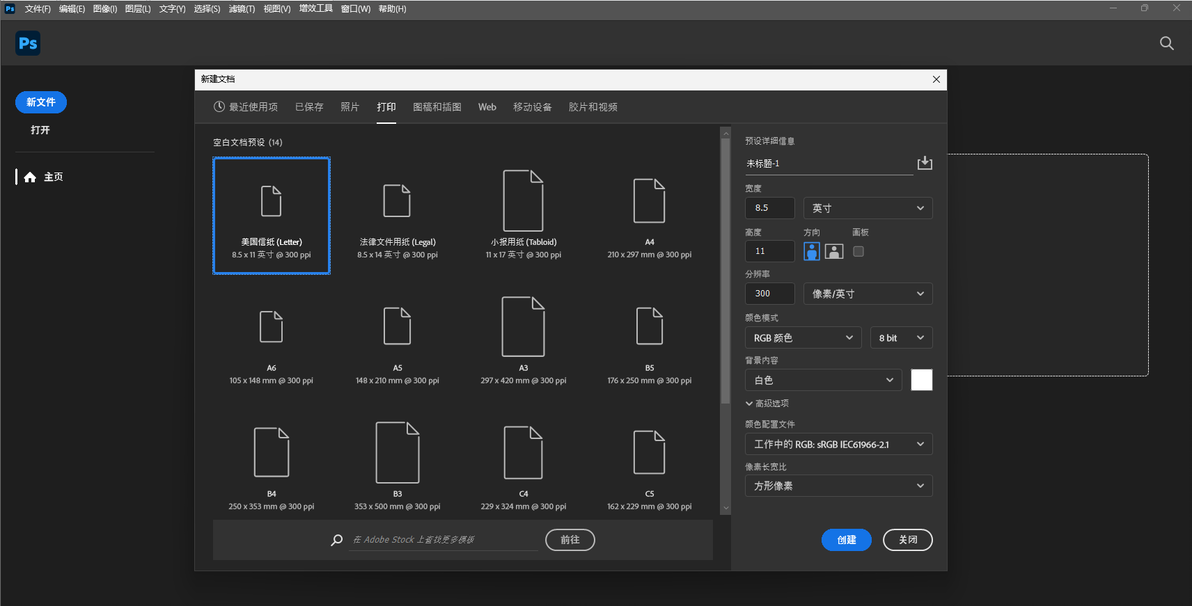
Task: Open the RGB 颜色 color mode dropdown
Action: [803, 338]
